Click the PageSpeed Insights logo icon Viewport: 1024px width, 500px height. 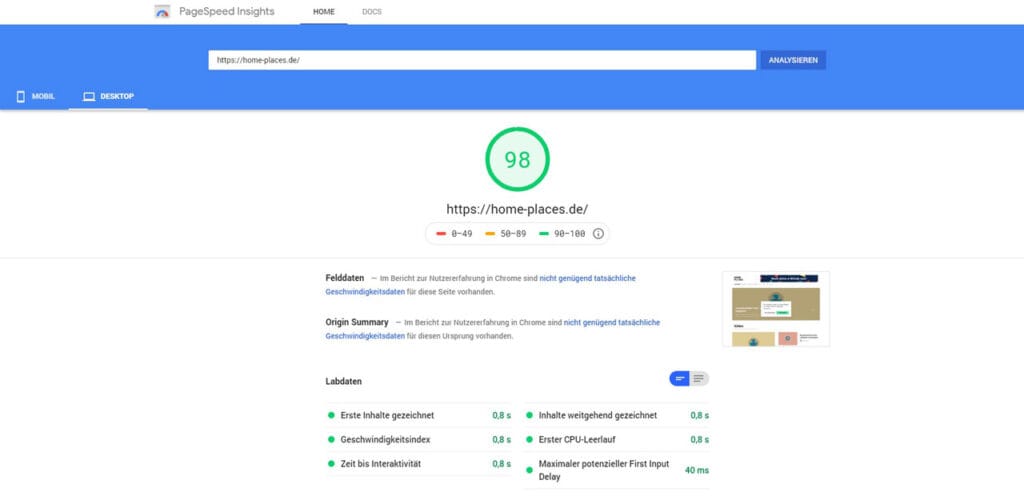162,12
